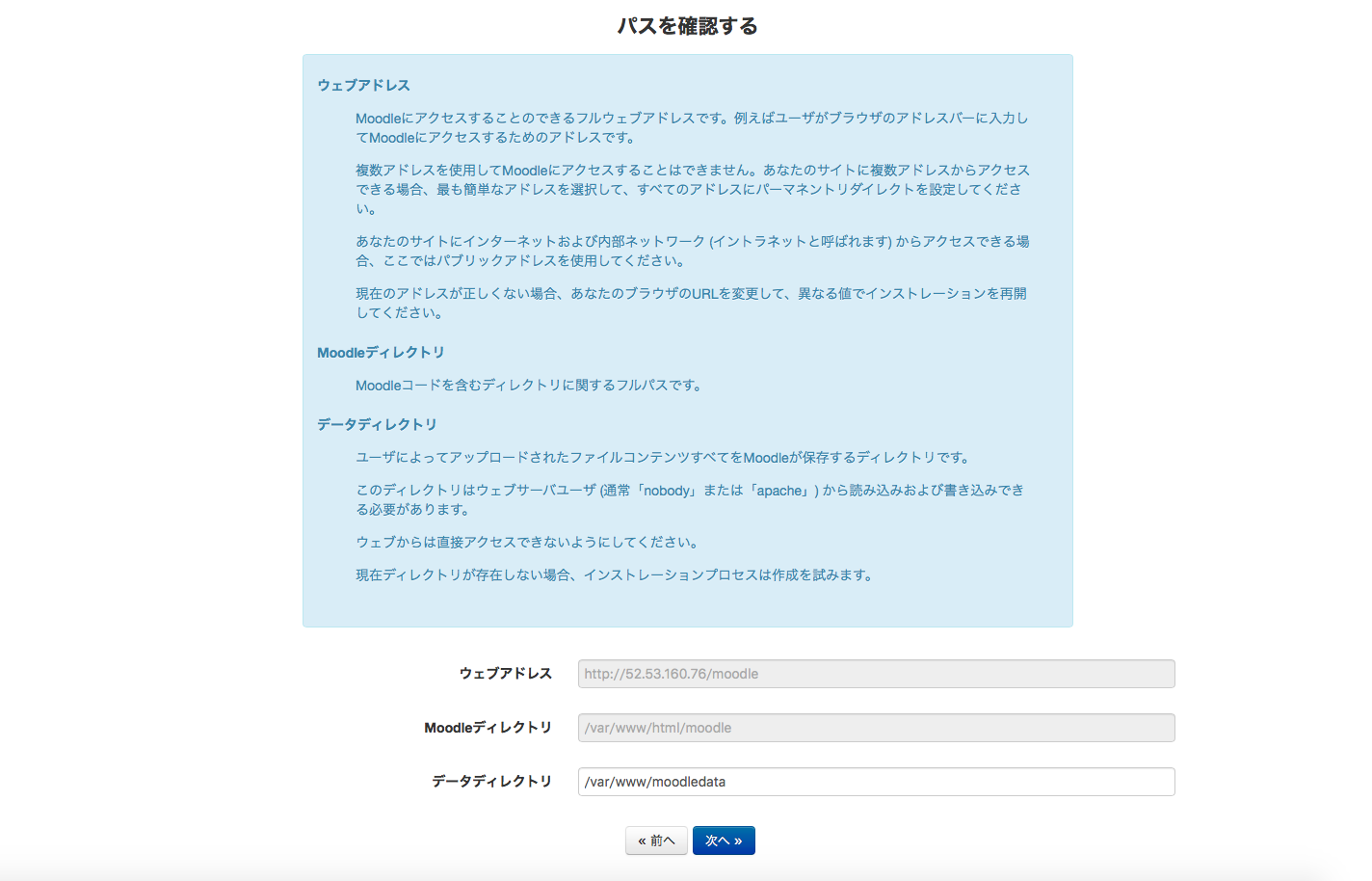Click the paragraph starting with 現在のアドレスが正しくない場合
Image resolution: width=1372 pixels, height=881 pixels.
coord(690,303)
